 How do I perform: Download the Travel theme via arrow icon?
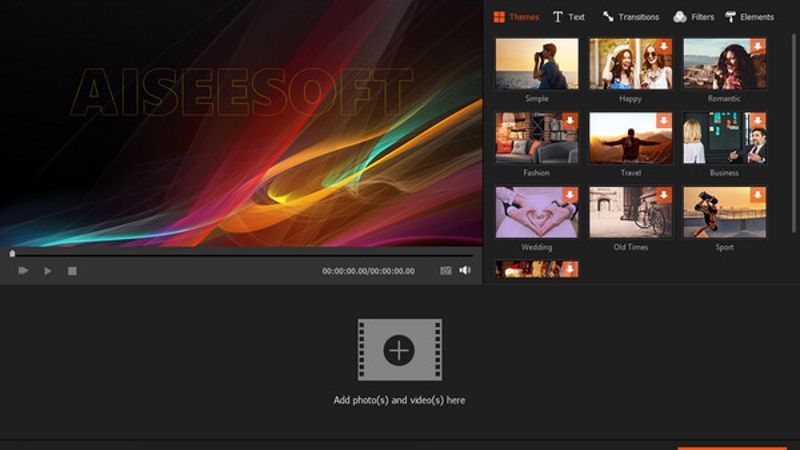tap(664, 121)
